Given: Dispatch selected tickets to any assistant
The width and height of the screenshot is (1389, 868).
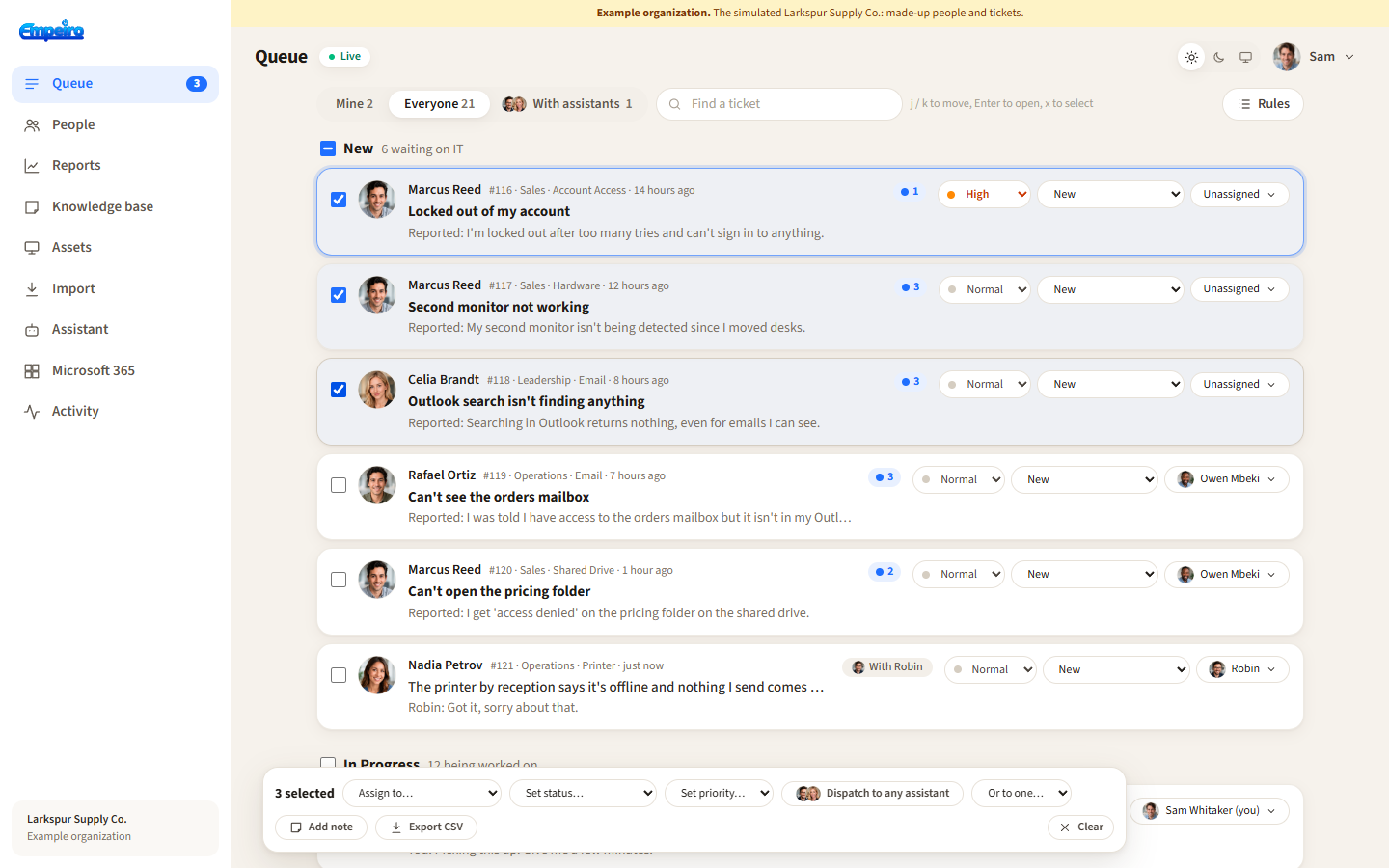Looking at the screenshot, I should (873, 794).
